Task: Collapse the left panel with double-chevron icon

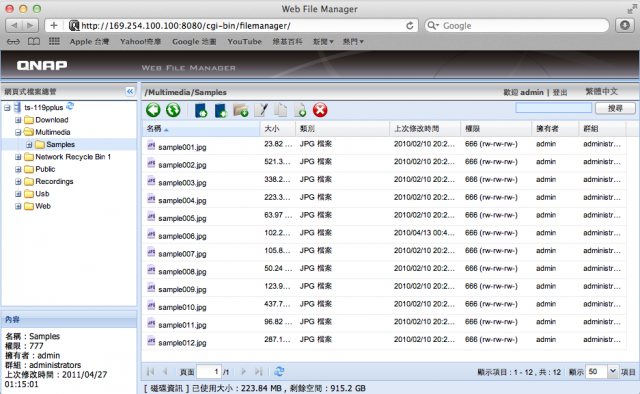Action: click(x=130, y=91)
